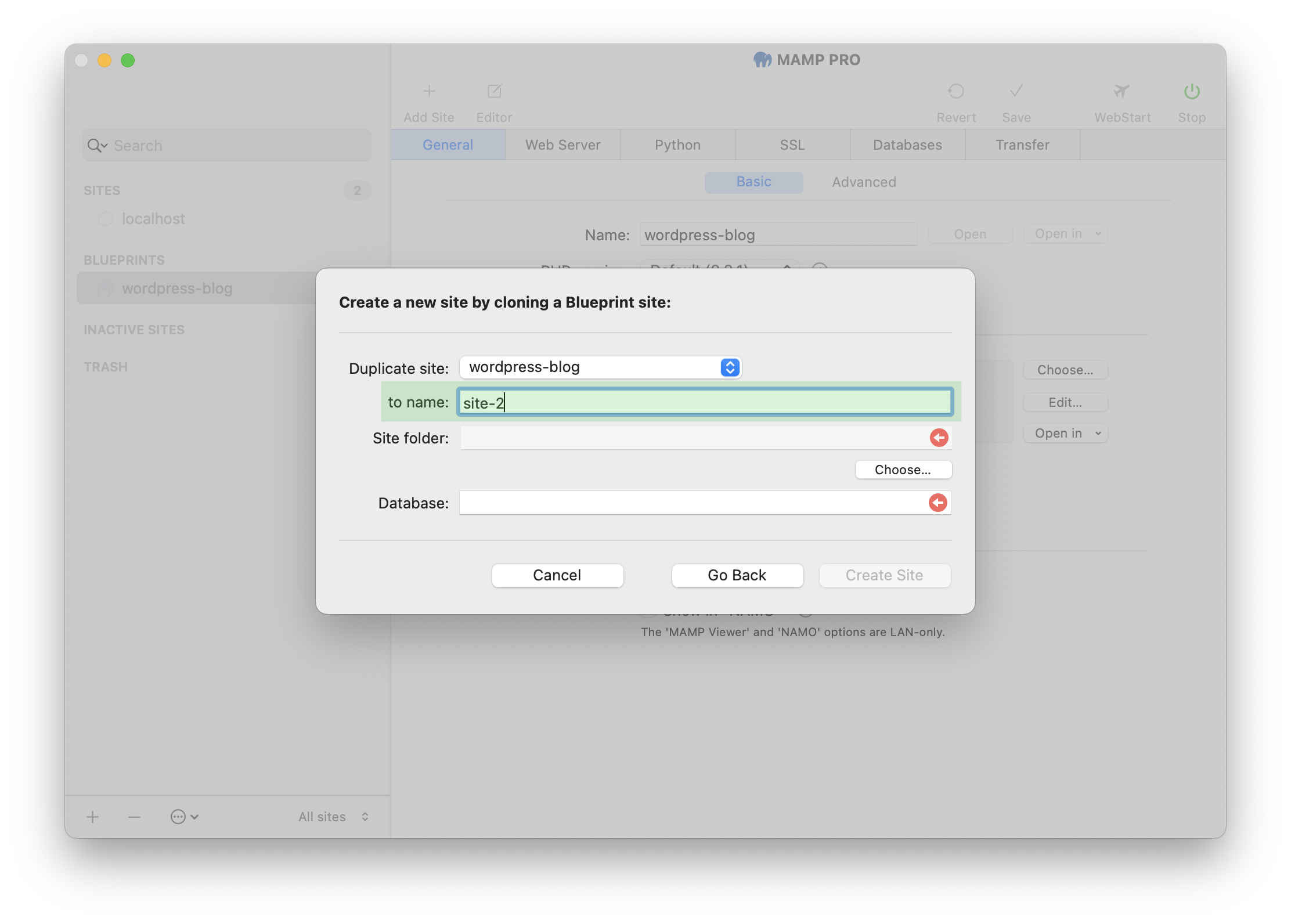Click in the 'to name' field
Viewport: 1291px width, 924px height.
705,402
